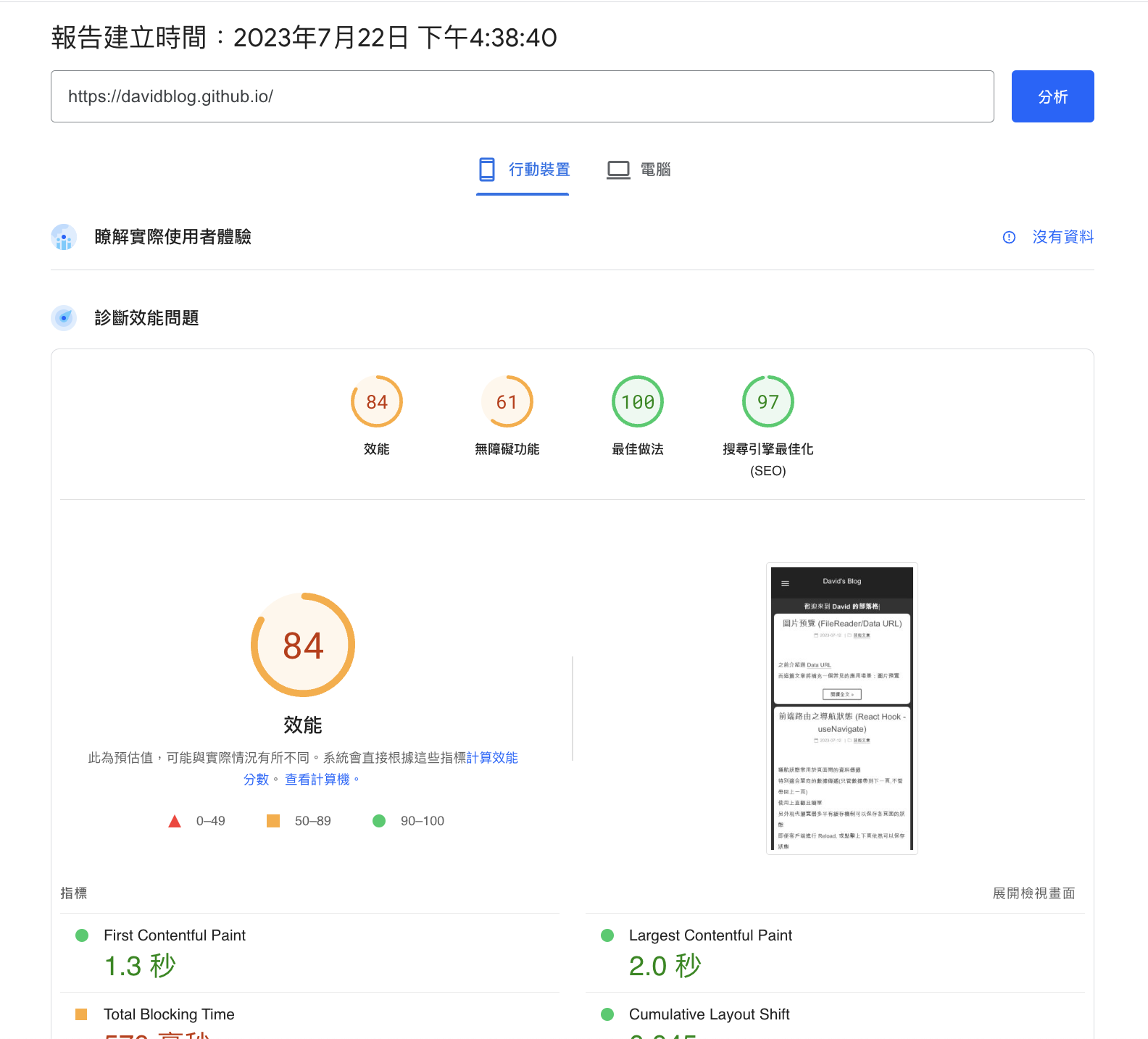Click the info icon beside 沒有資料
The width and height of the screenshot is (1148, 1039).
[x=1009, y=238]
